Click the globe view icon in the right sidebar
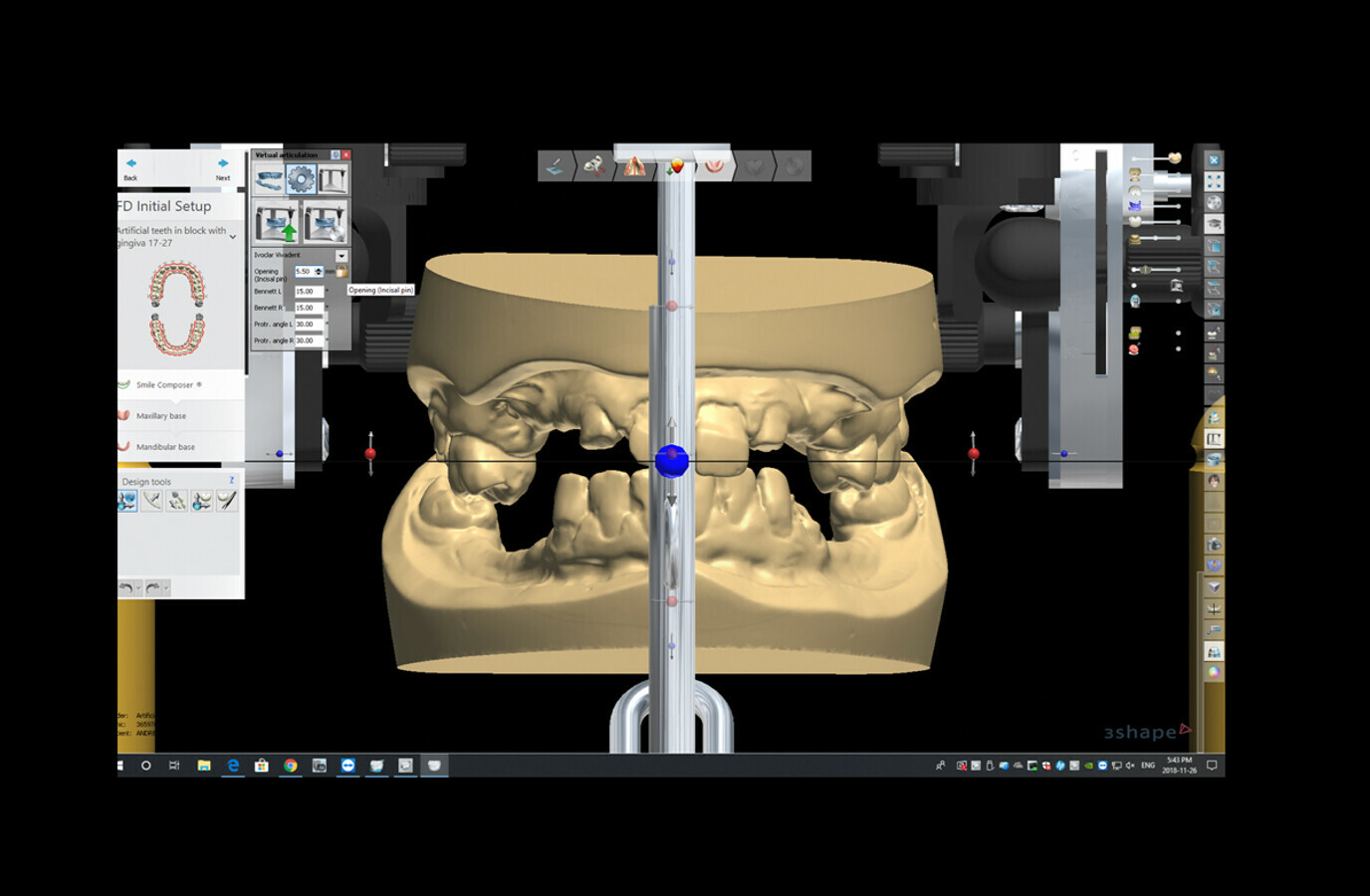Screen dimensions: 1370x896 (1213, 201)
